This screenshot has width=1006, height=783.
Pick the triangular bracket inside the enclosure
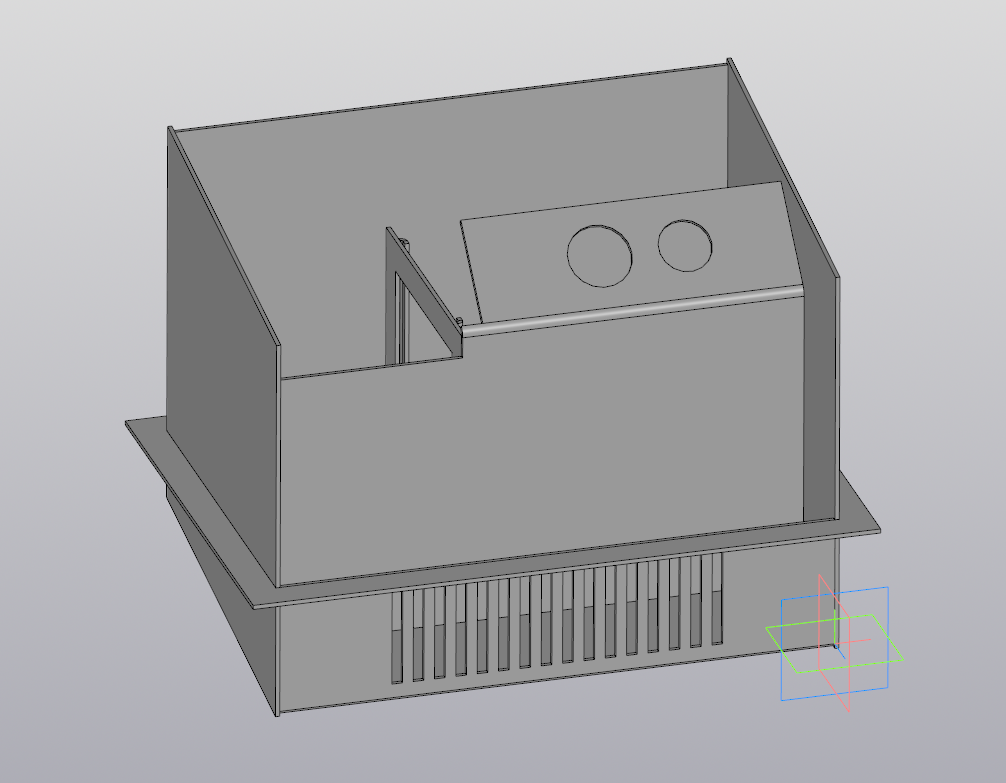click(423, 297)
